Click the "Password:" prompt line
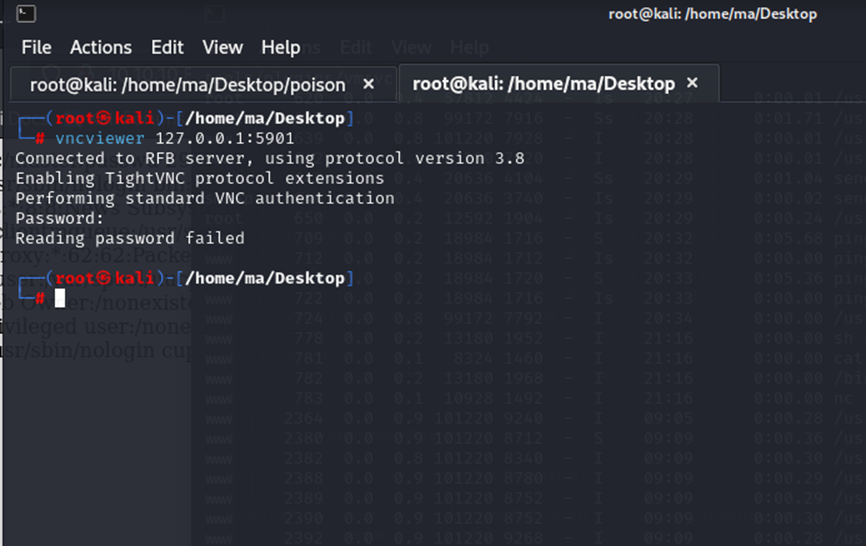Image resolution: width=866 pixels, height=546 pixels. coord(59,218)
